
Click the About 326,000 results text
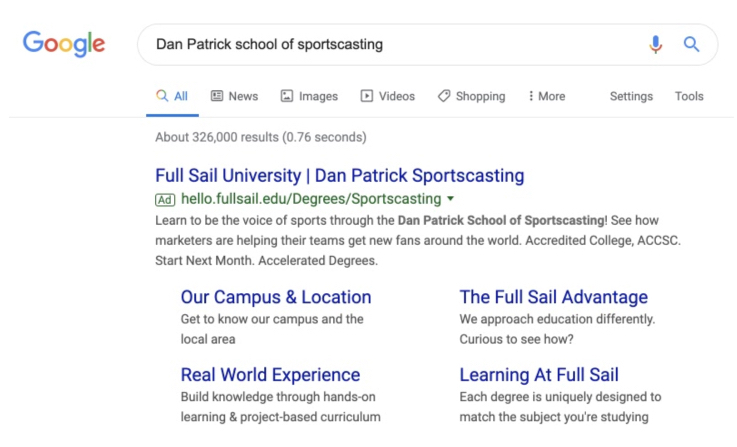[261, 137]
